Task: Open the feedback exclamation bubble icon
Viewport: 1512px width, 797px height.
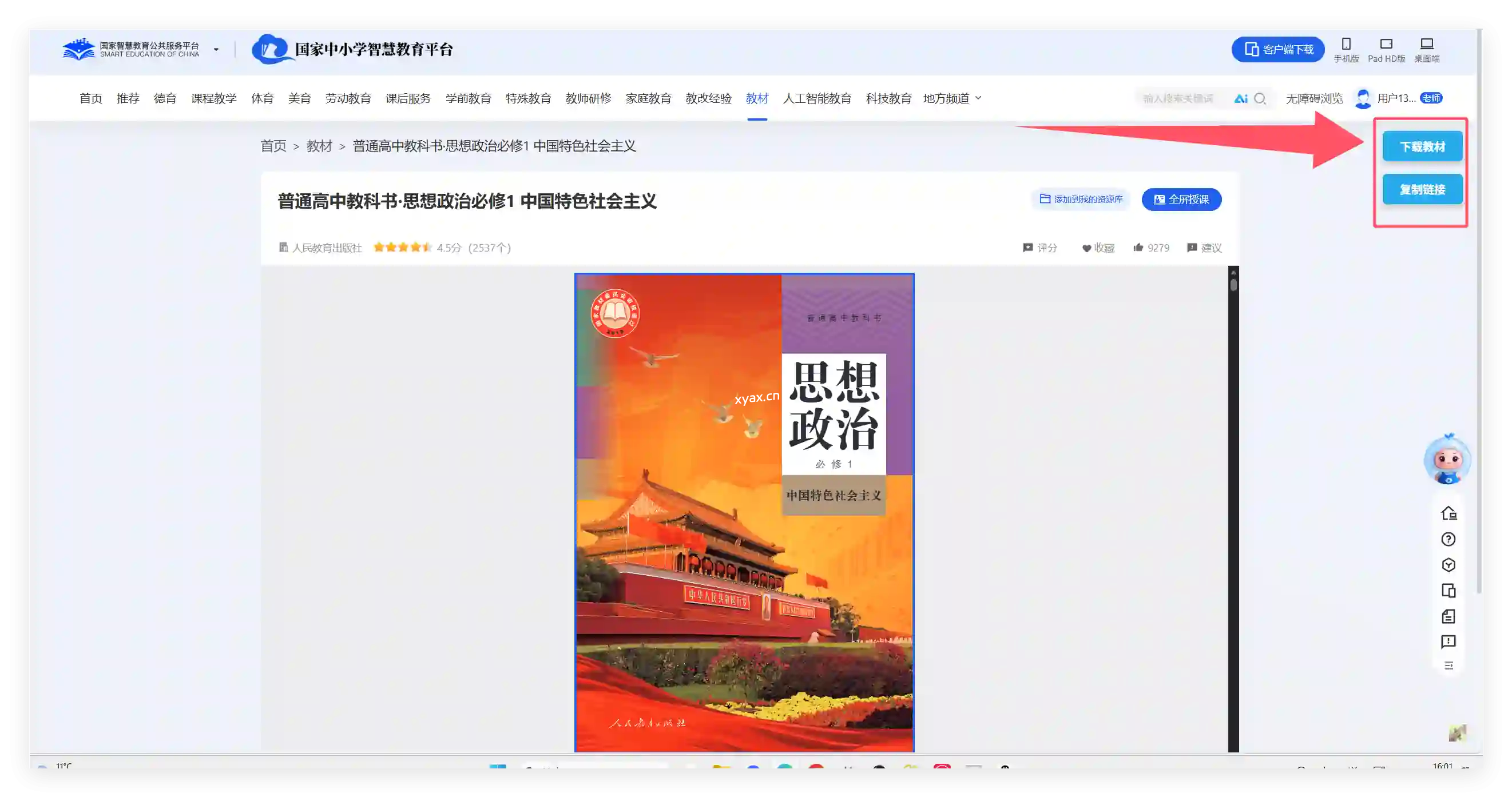Action: click(x=1448, y=641)
